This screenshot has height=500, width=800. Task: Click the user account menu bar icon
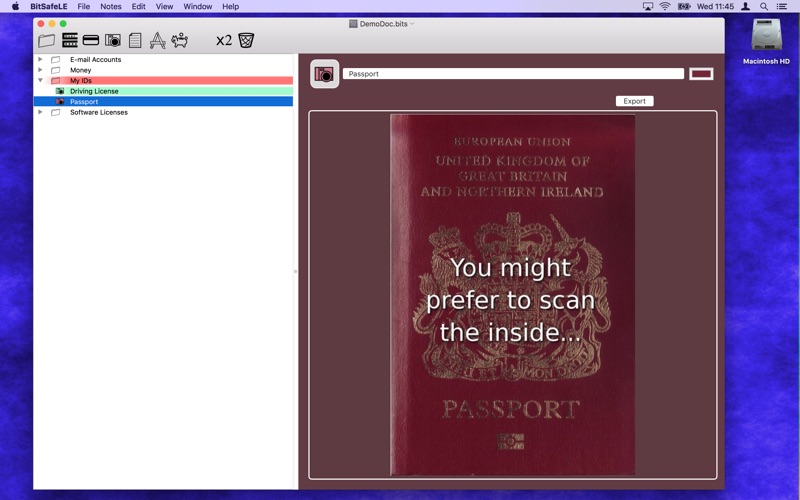(745, 7)
